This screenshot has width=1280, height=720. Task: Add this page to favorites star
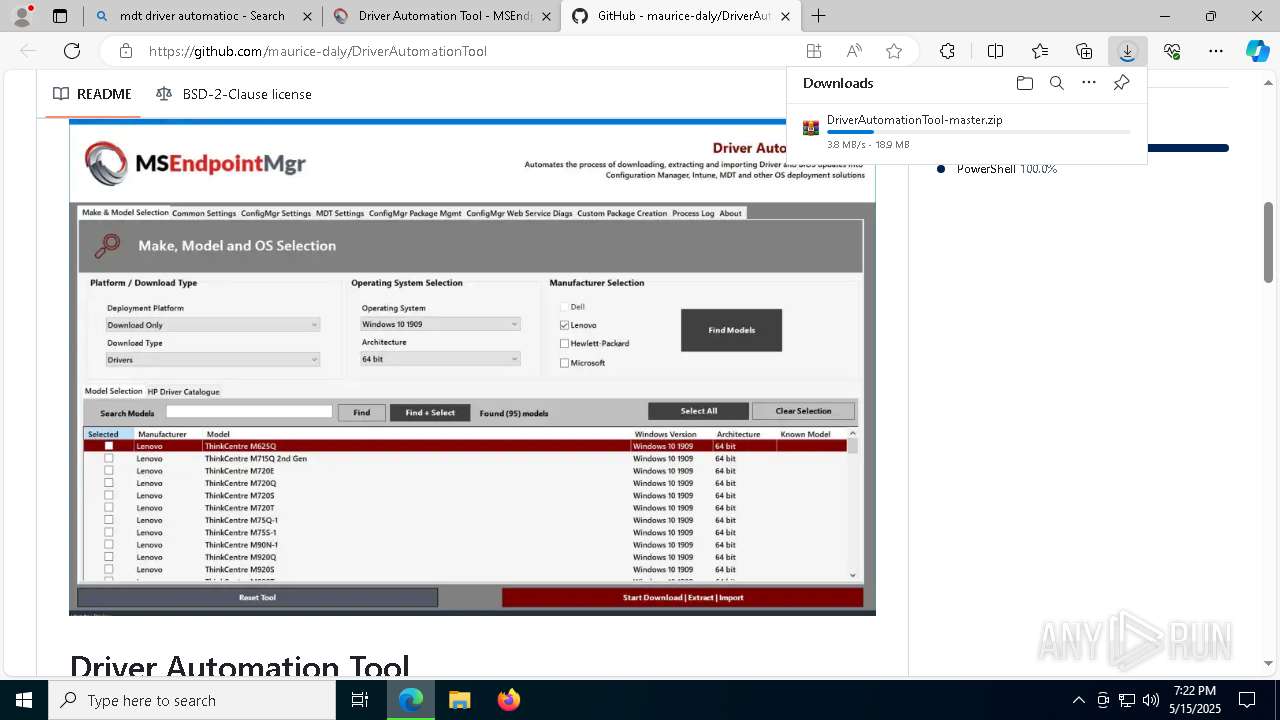tap(894, 51)
